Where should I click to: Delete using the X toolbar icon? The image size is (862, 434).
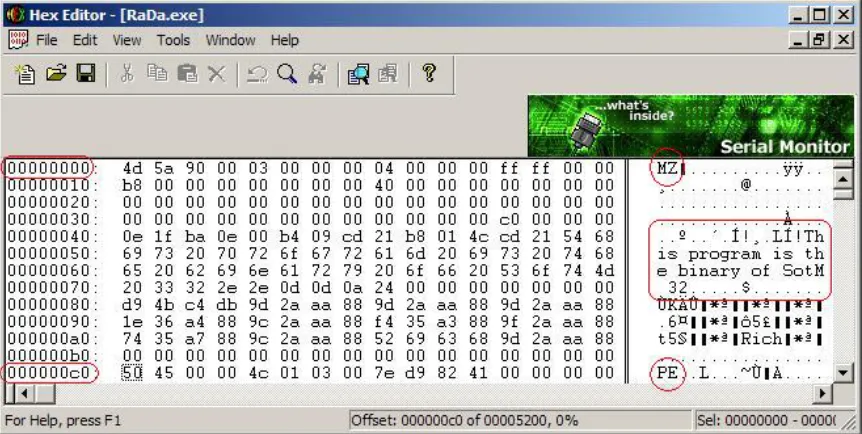coord(217,73)
